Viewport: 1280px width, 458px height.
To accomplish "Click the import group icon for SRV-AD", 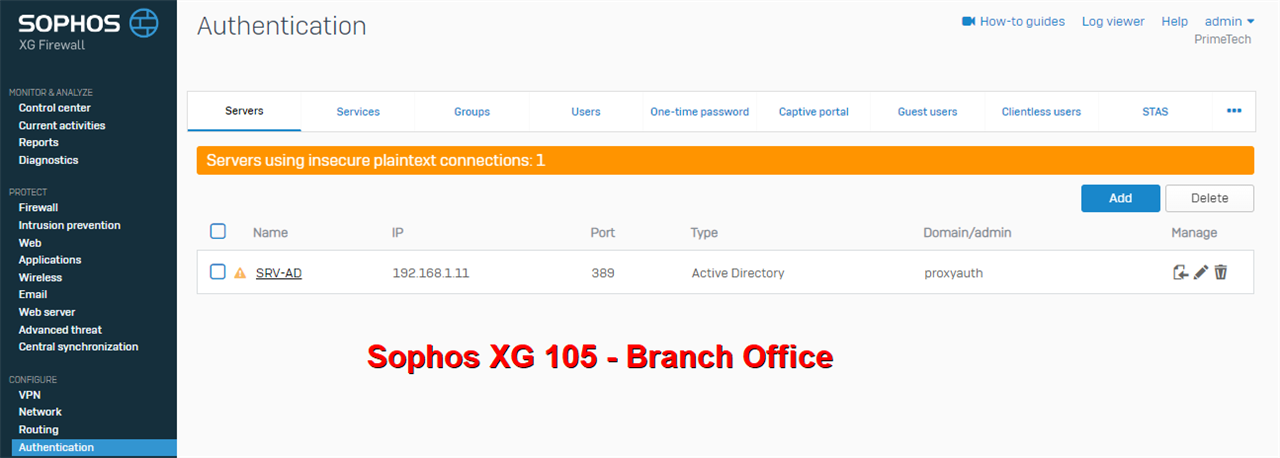I will 1181,272.
